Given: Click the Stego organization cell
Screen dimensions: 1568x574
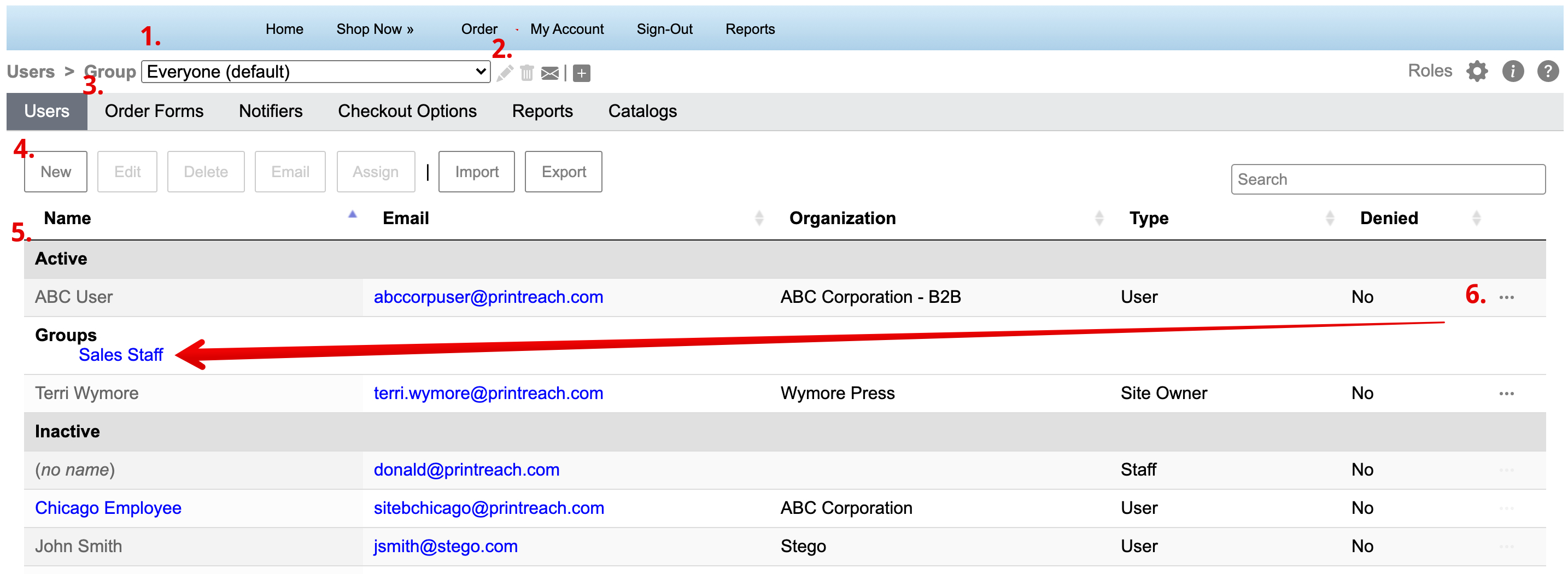Looking at the screenshot, I should pos(803,547).
